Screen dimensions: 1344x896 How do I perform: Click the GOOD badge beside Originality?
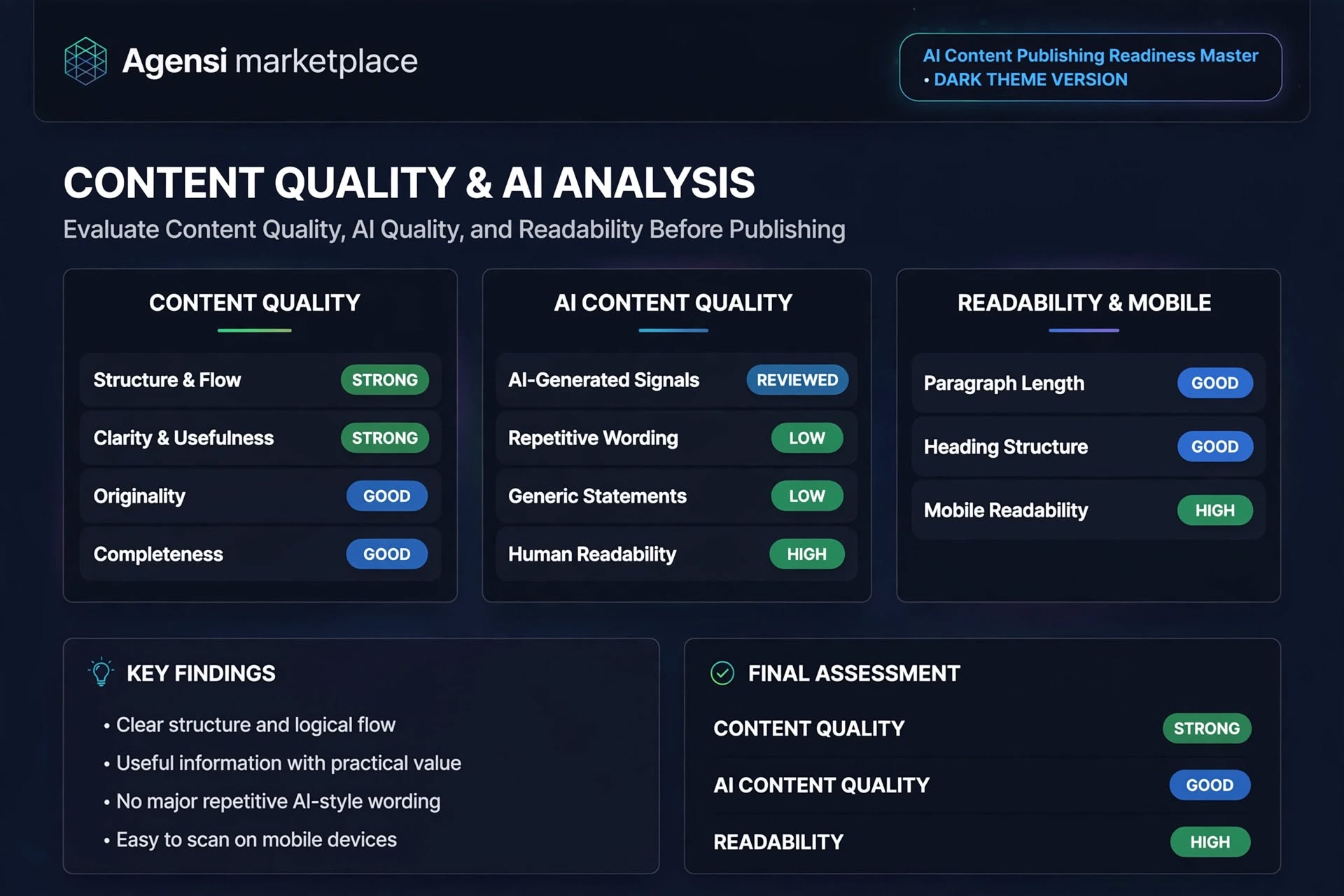(387, 496)
